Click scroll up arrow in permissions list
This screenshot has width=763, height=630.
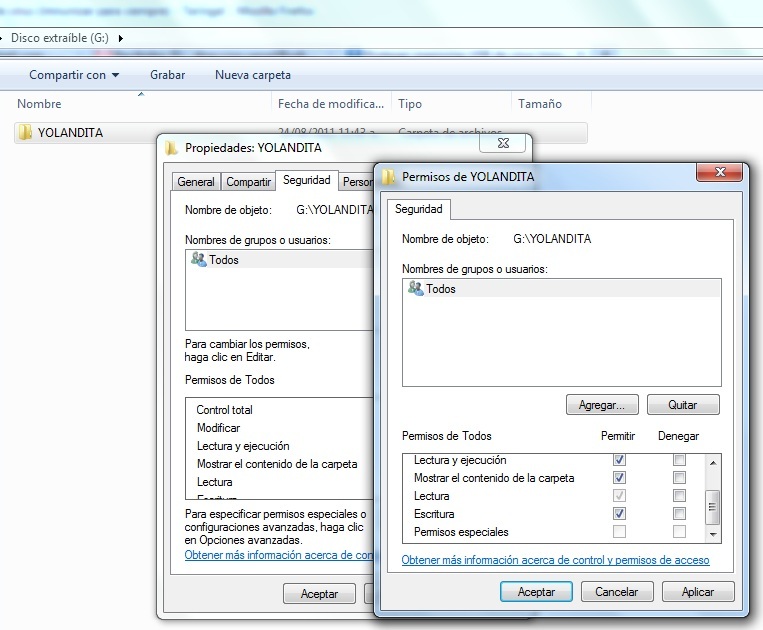(x=713, y=463)
